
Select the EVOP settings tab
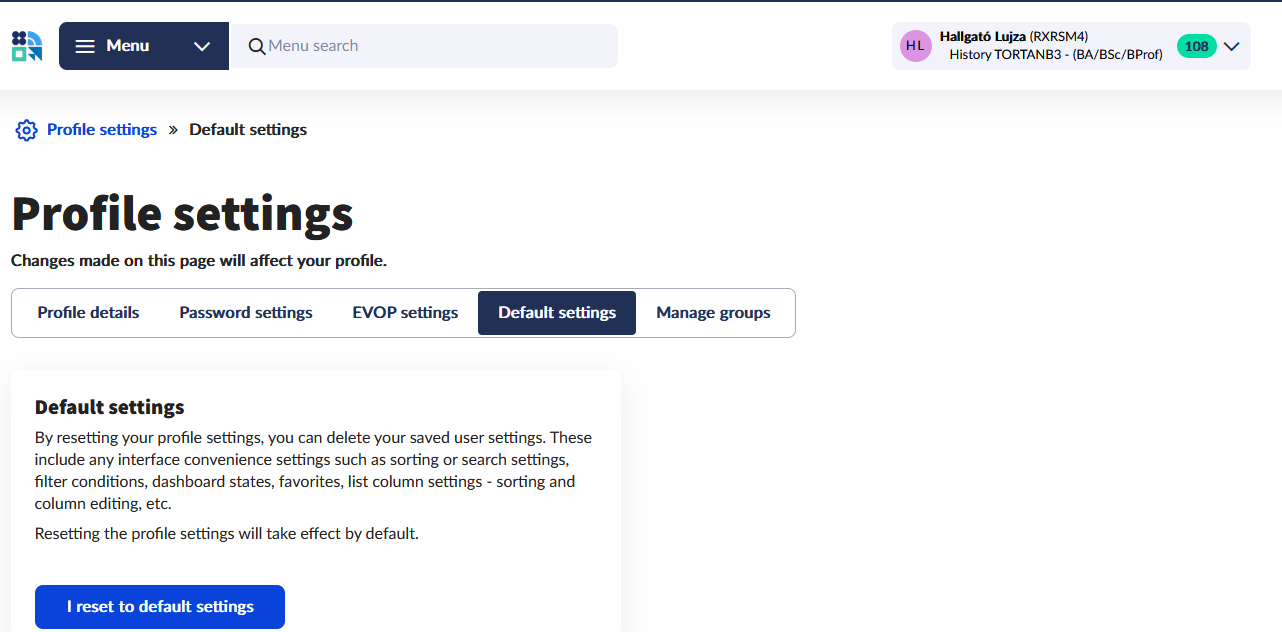[x=405, y=313]
